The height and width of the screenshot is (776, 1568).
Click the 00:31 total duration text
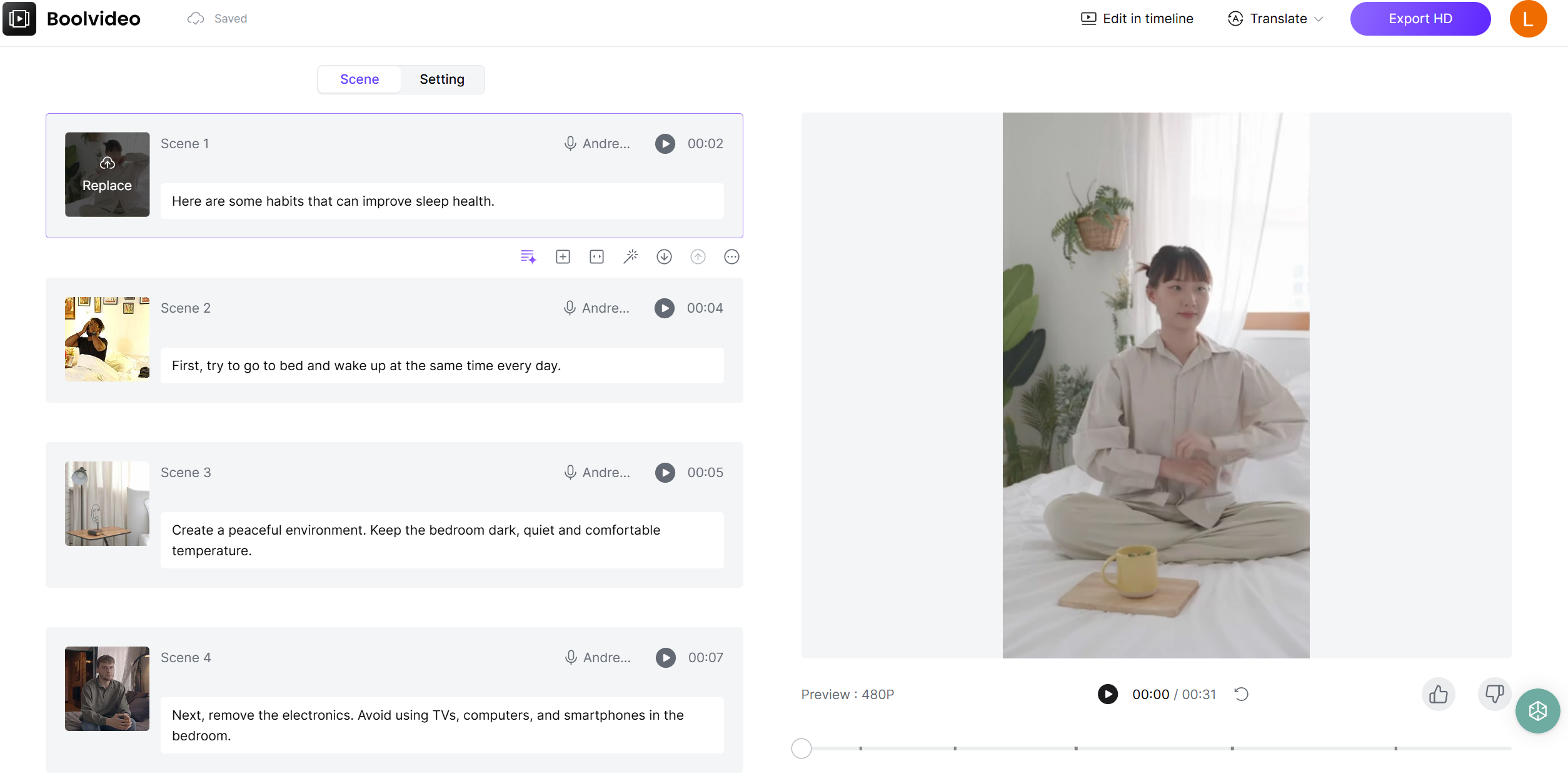coord(1199,695)
